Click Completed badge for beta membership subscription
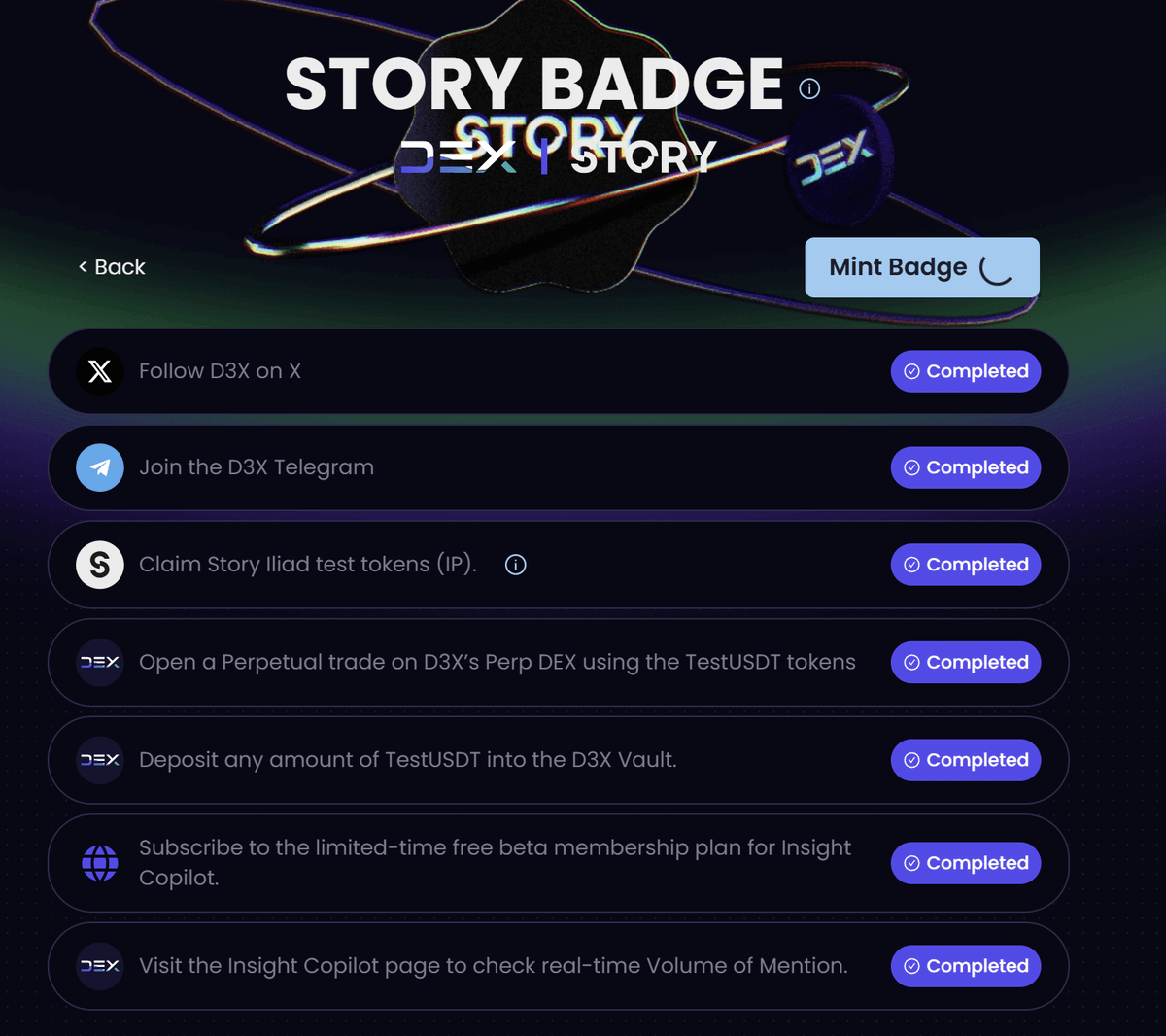This screenshot has height=1036, width=1166. tap(966, 863)
